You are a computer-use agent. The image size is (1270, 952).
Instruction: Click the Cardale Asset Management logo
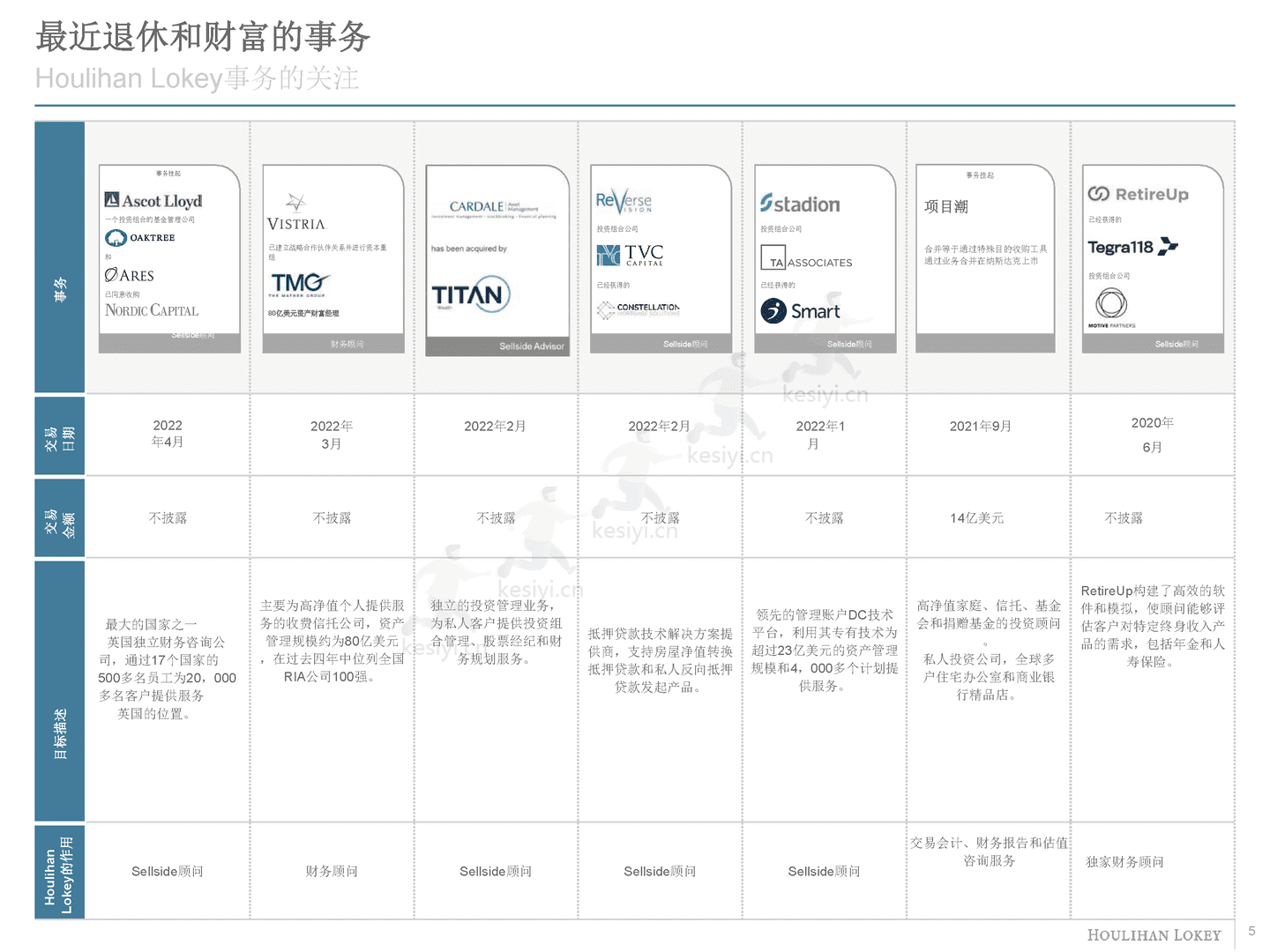(494, 209)
